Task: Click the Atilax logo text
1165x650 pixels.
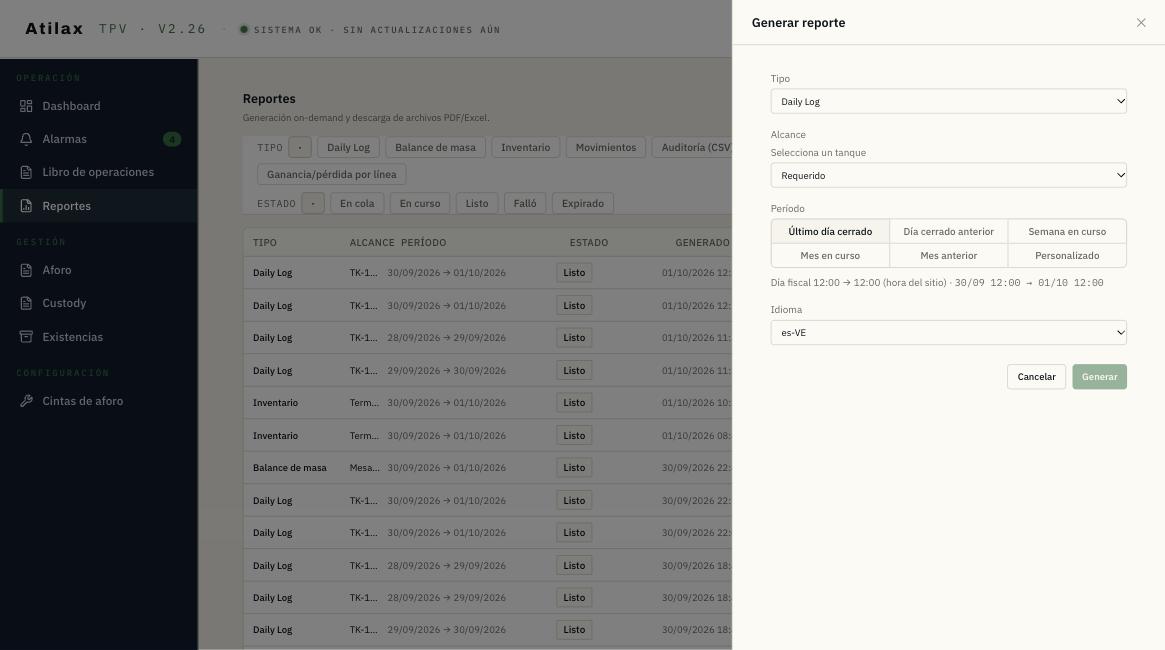Action: [54, 29]
